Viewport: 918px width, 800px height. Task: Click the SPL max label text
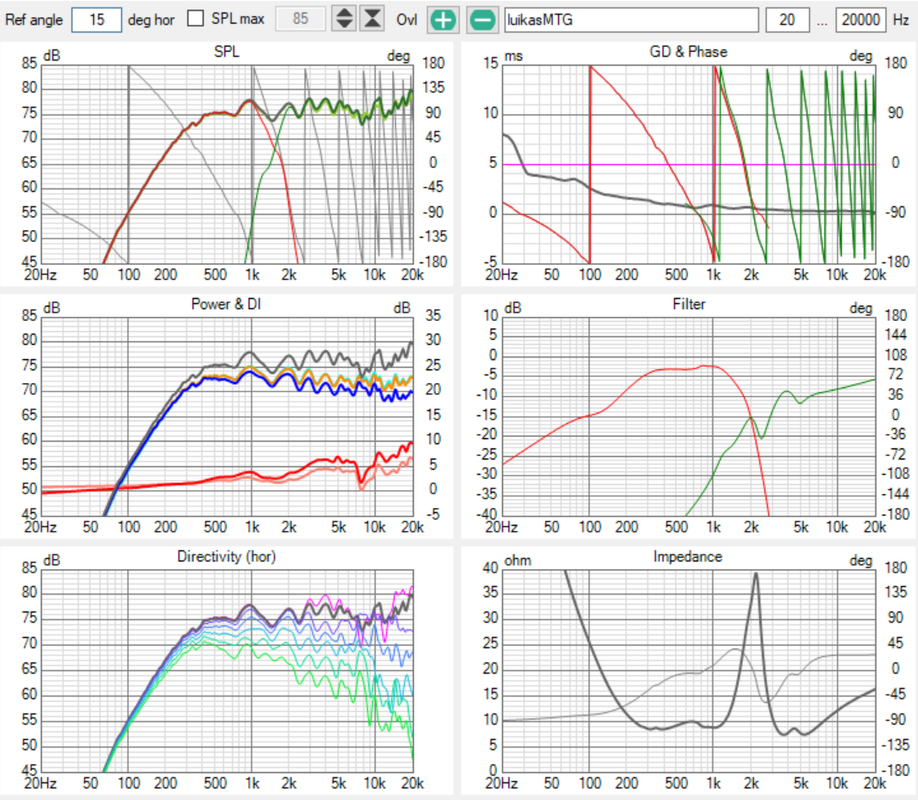(x=238, y=19)
